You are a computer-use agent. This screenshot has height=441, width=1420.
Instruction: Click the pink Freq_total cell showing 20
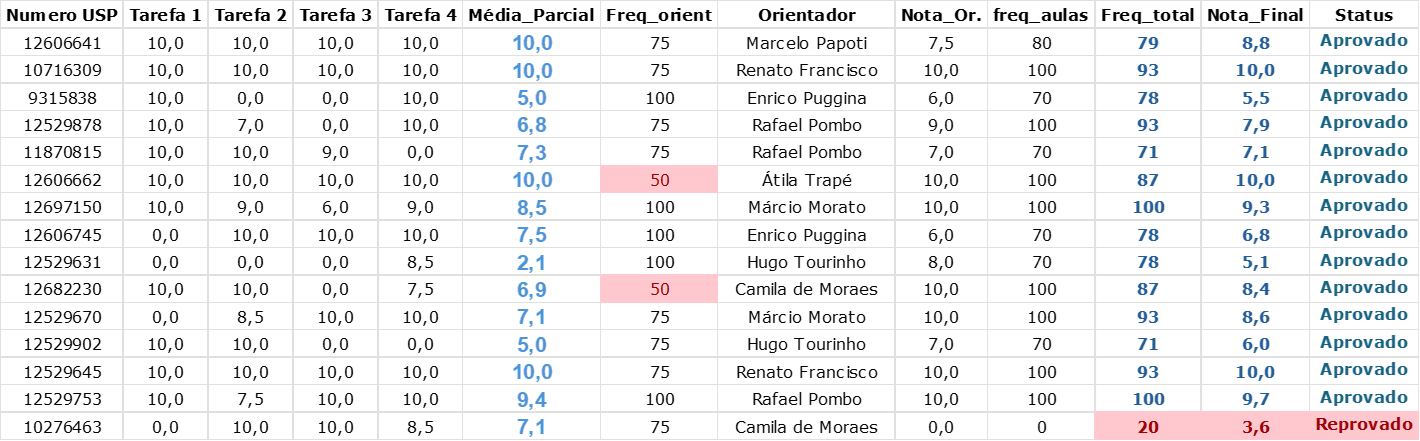pyautogui.click(x=1147, y=427)
